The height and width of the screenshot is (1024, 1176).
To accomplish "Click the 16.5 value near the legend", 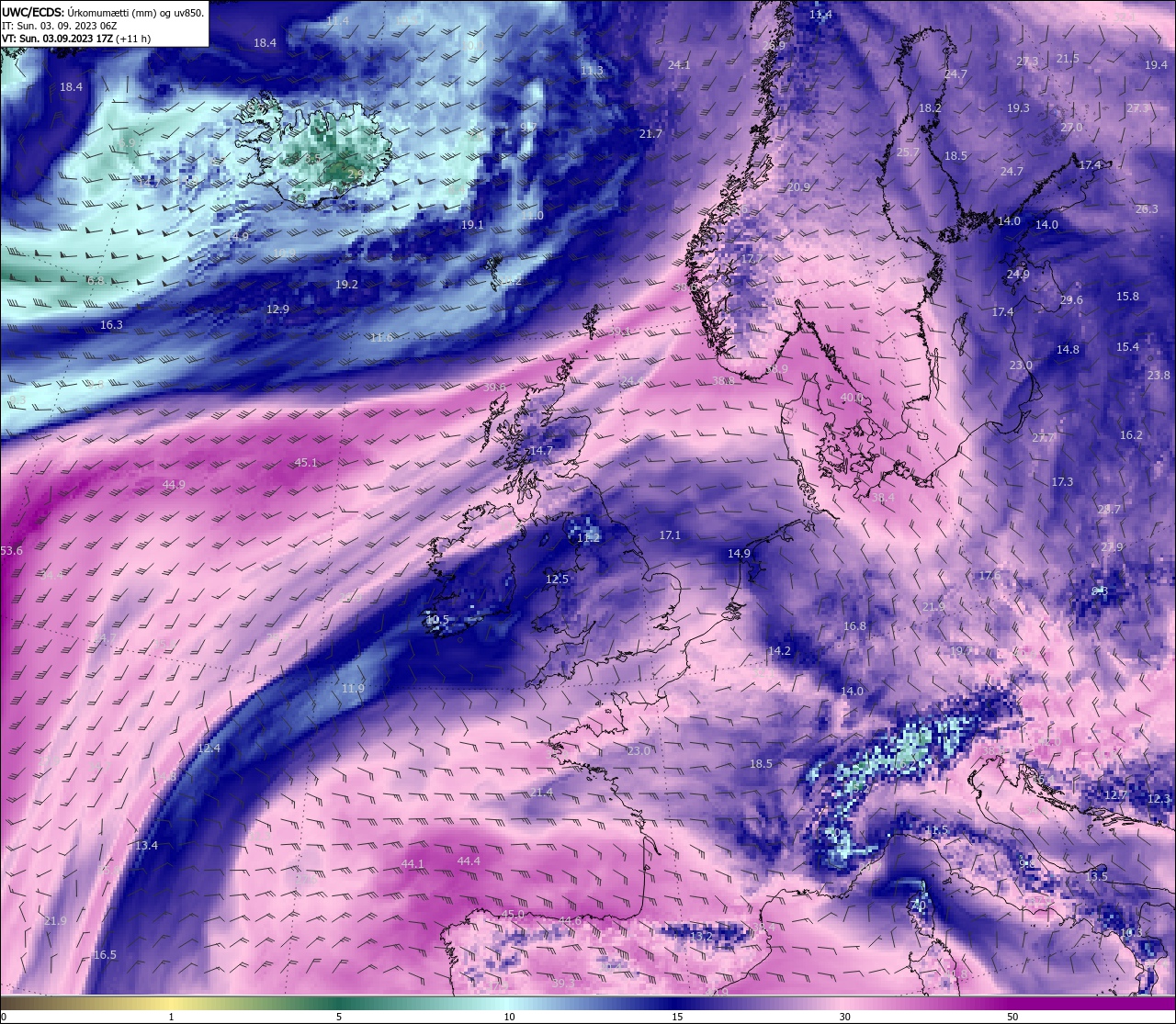I will pyautogui.click(x=105, y=955).
